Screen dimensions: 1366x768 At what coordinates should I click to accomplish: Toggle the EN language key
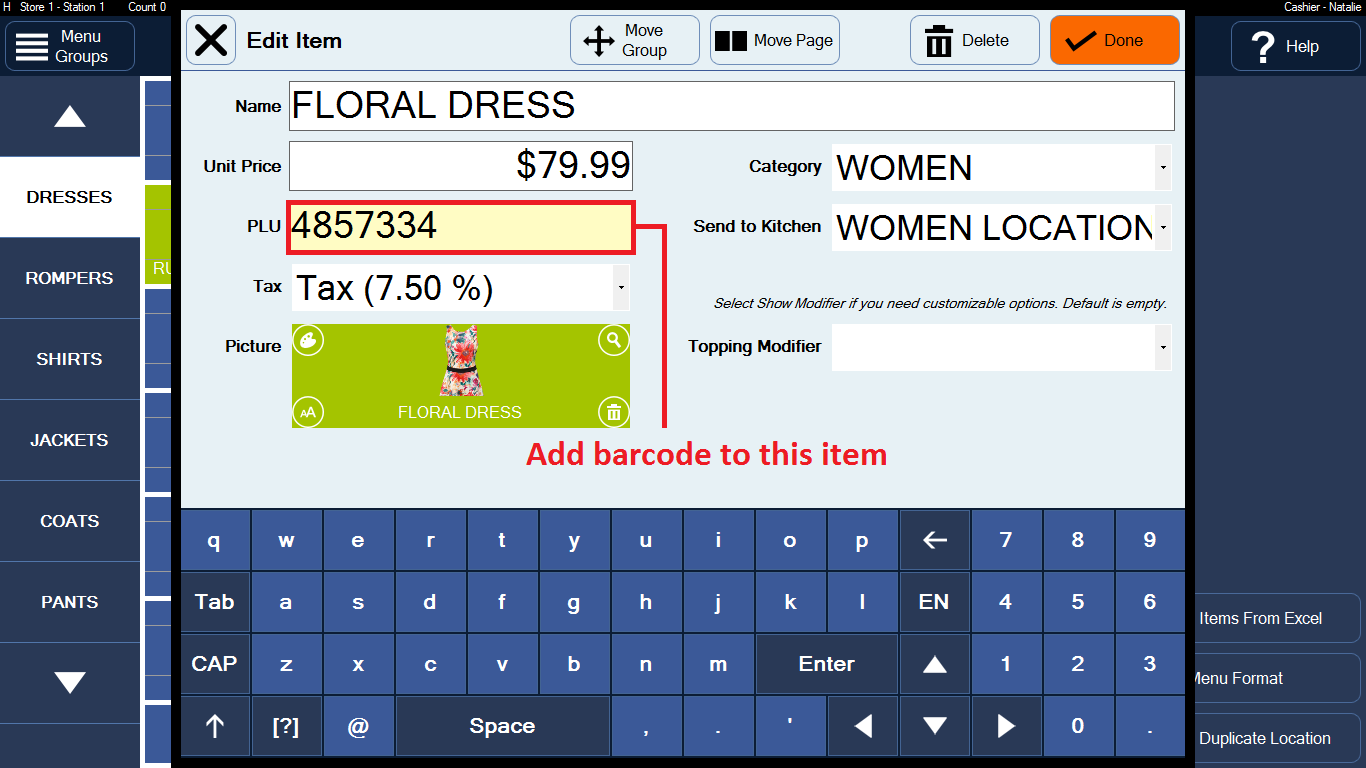pyautogui.click(x=934, y=602)
